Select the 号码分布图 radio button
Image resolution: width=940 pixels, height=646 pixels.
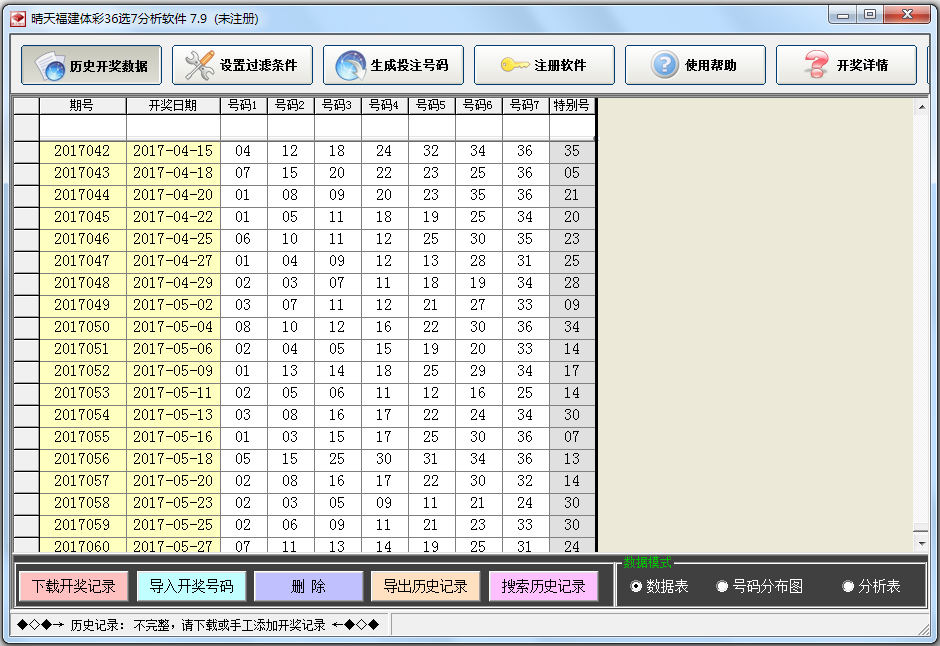[760, 586]
